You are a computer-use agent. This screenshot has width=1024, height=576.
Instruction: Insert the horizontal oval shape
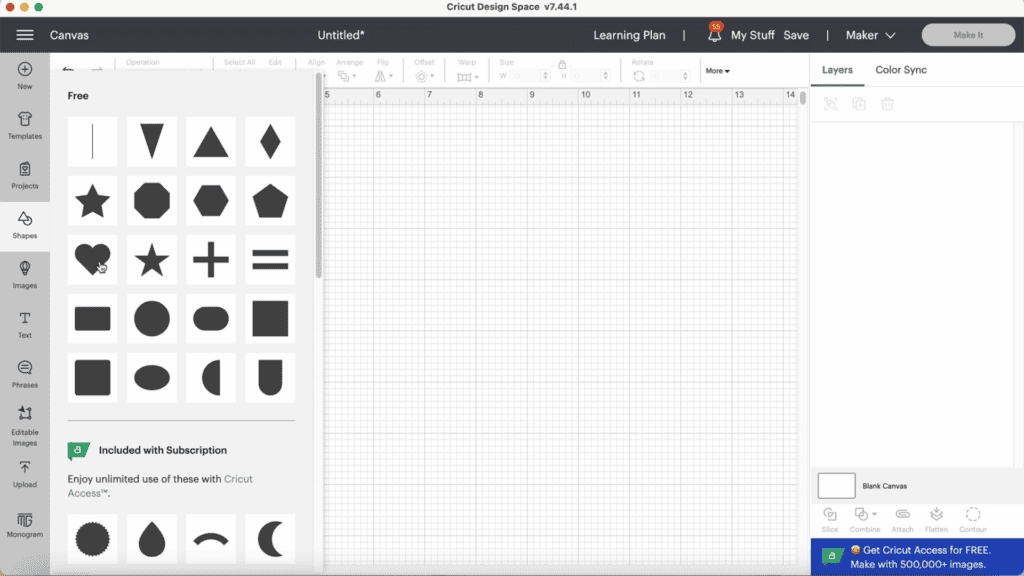(x=152, y=377)
